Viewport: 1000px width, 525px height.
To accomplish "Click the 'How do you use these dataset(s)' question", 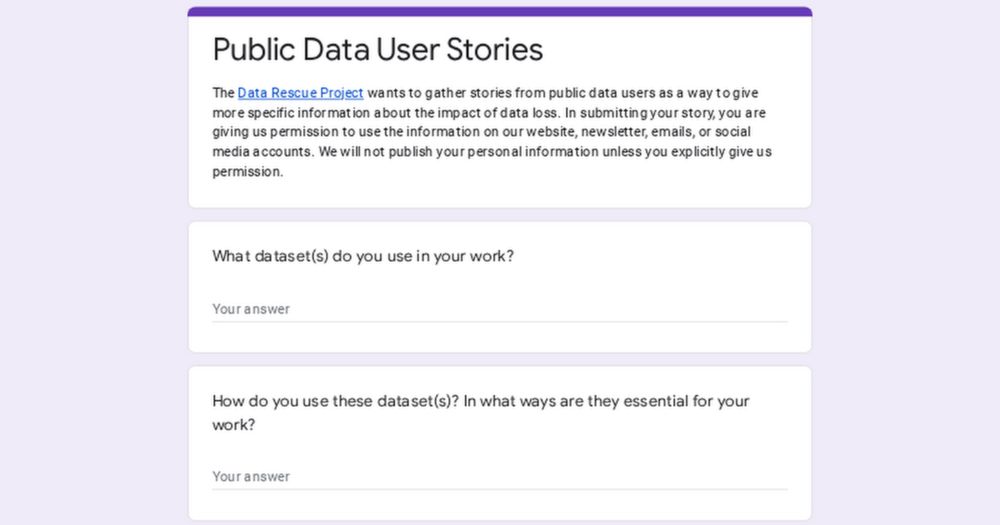I will pos(480,401).
